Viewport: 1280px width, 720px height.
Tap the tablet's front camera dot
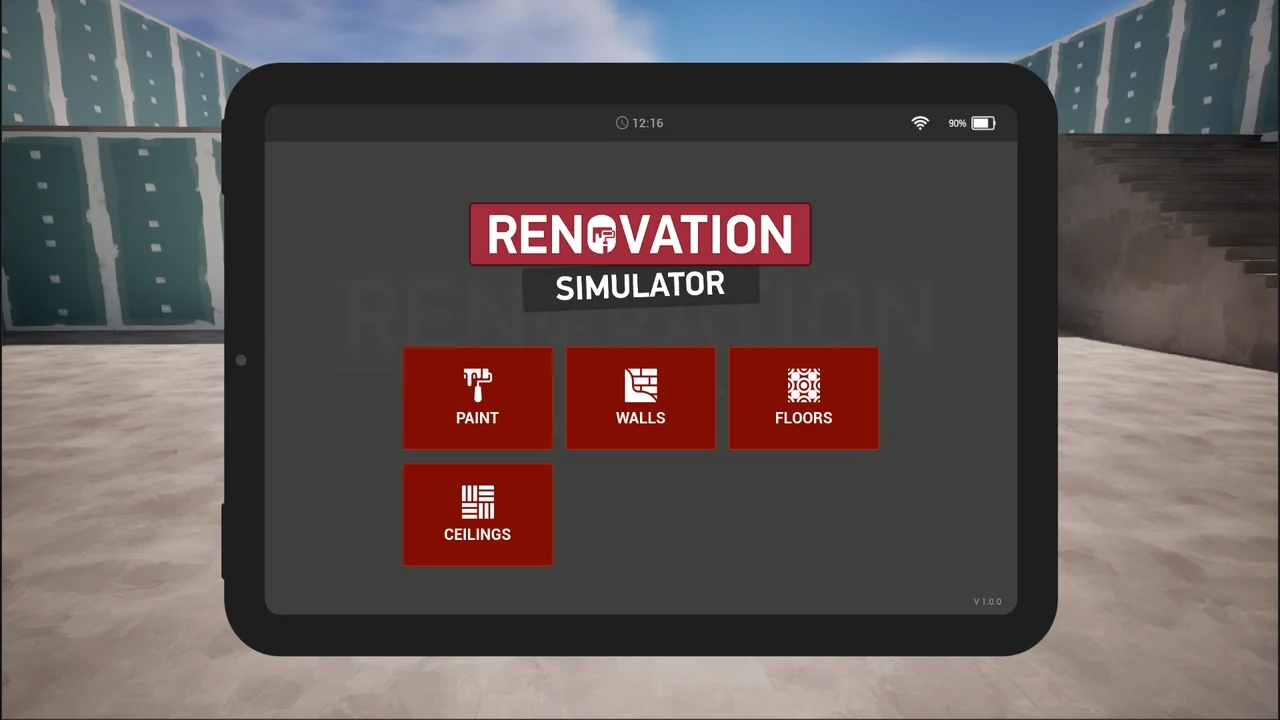241,360
